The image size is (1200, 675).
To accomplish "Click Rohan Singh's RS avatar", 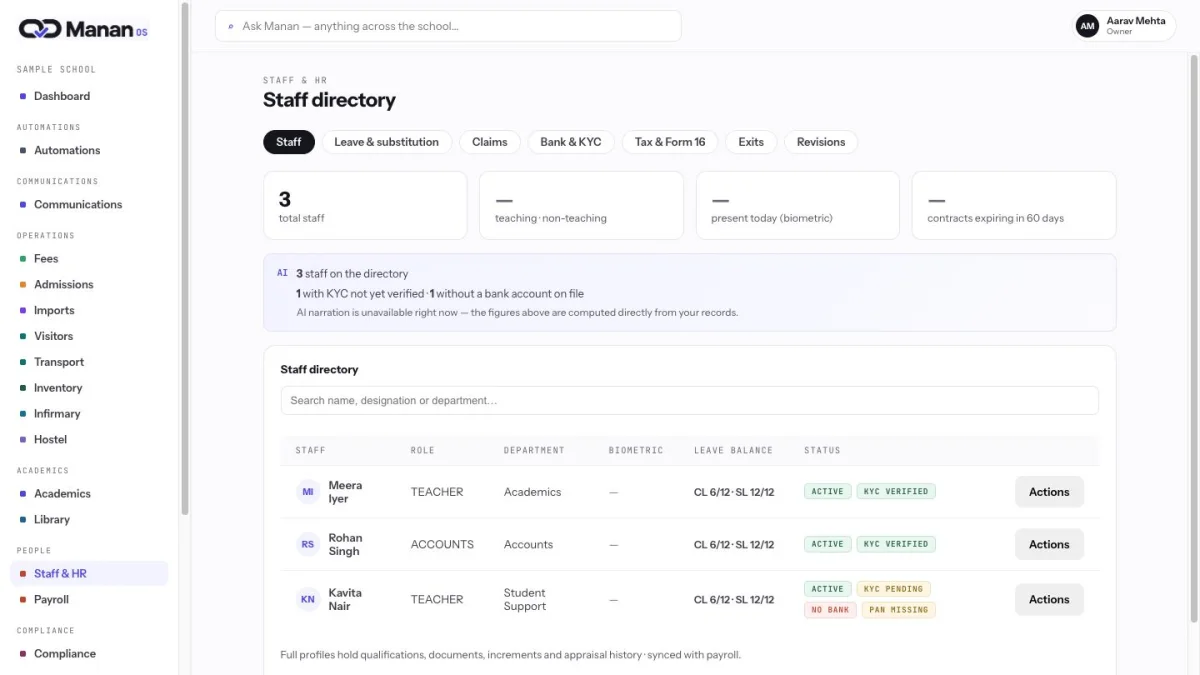I will coord(308,545).
